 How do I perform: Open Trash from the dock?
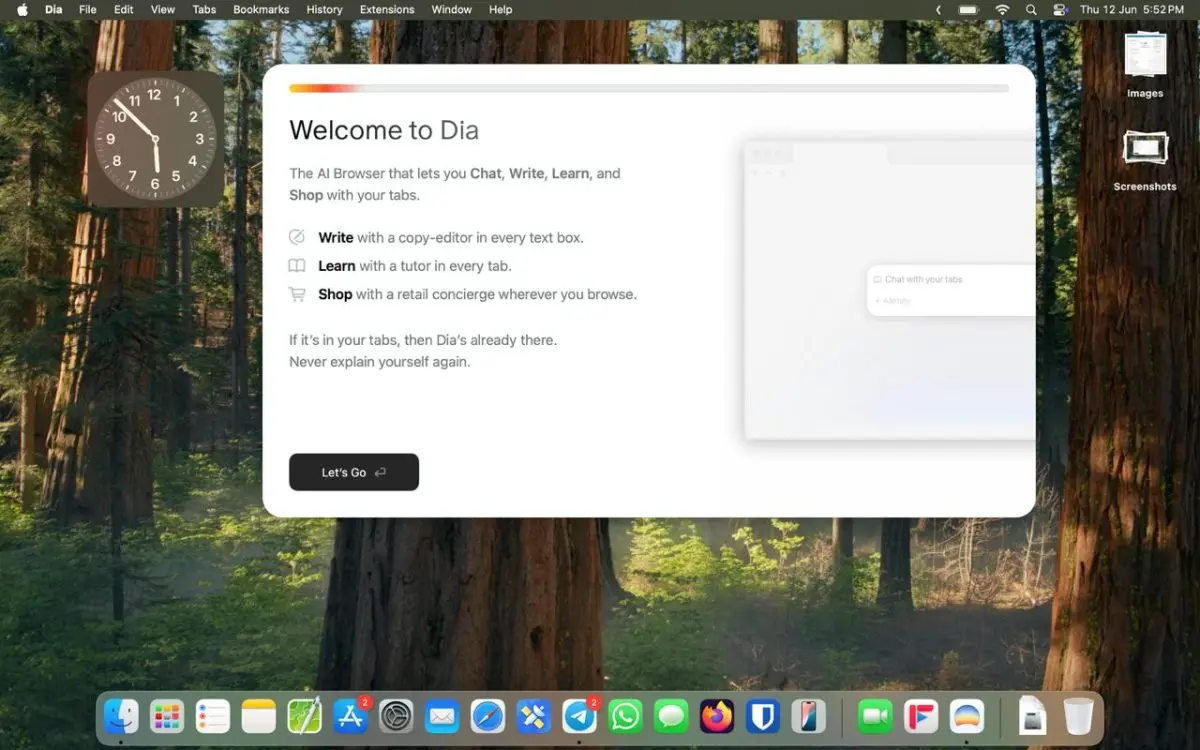pyautogui.click(x=1078, y=716)
